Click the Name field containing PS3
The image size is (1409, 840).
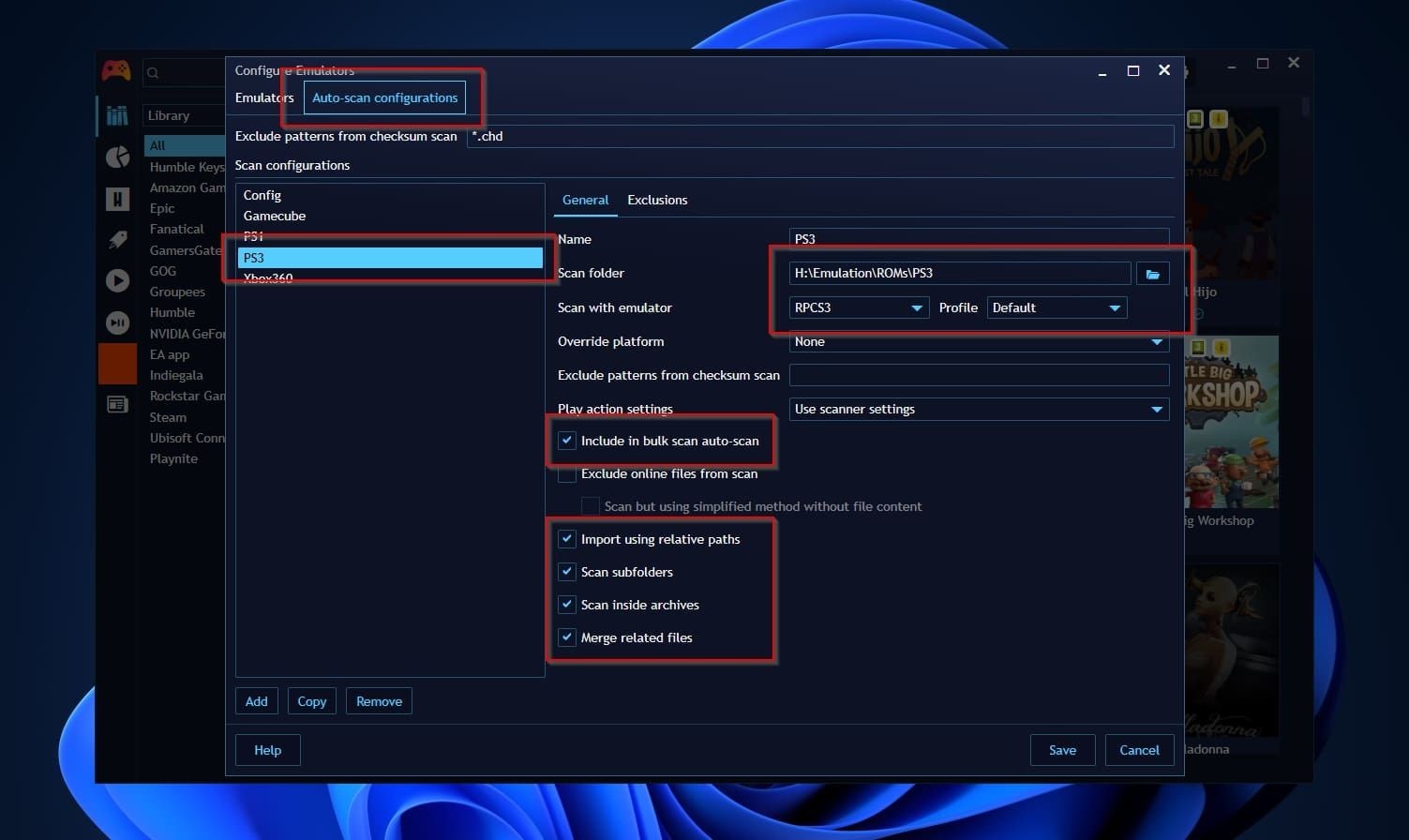coord(979,238)
